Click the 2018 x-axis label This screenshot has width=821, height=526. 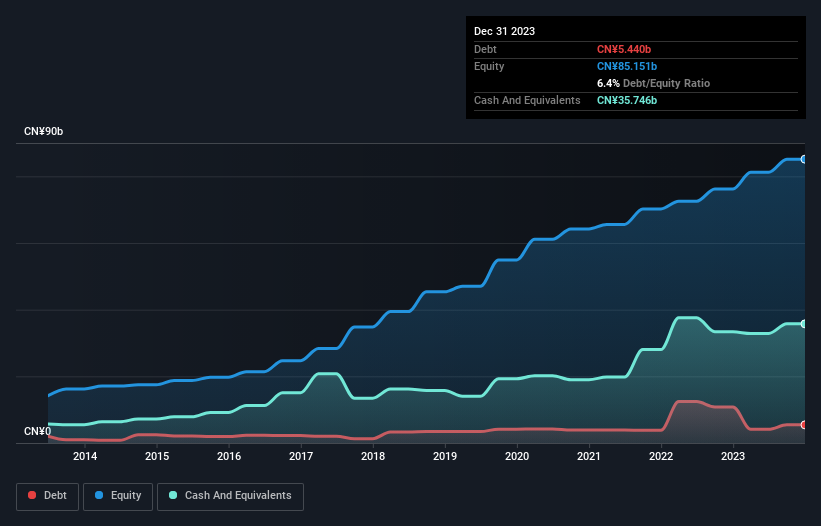tap(373, 456)
